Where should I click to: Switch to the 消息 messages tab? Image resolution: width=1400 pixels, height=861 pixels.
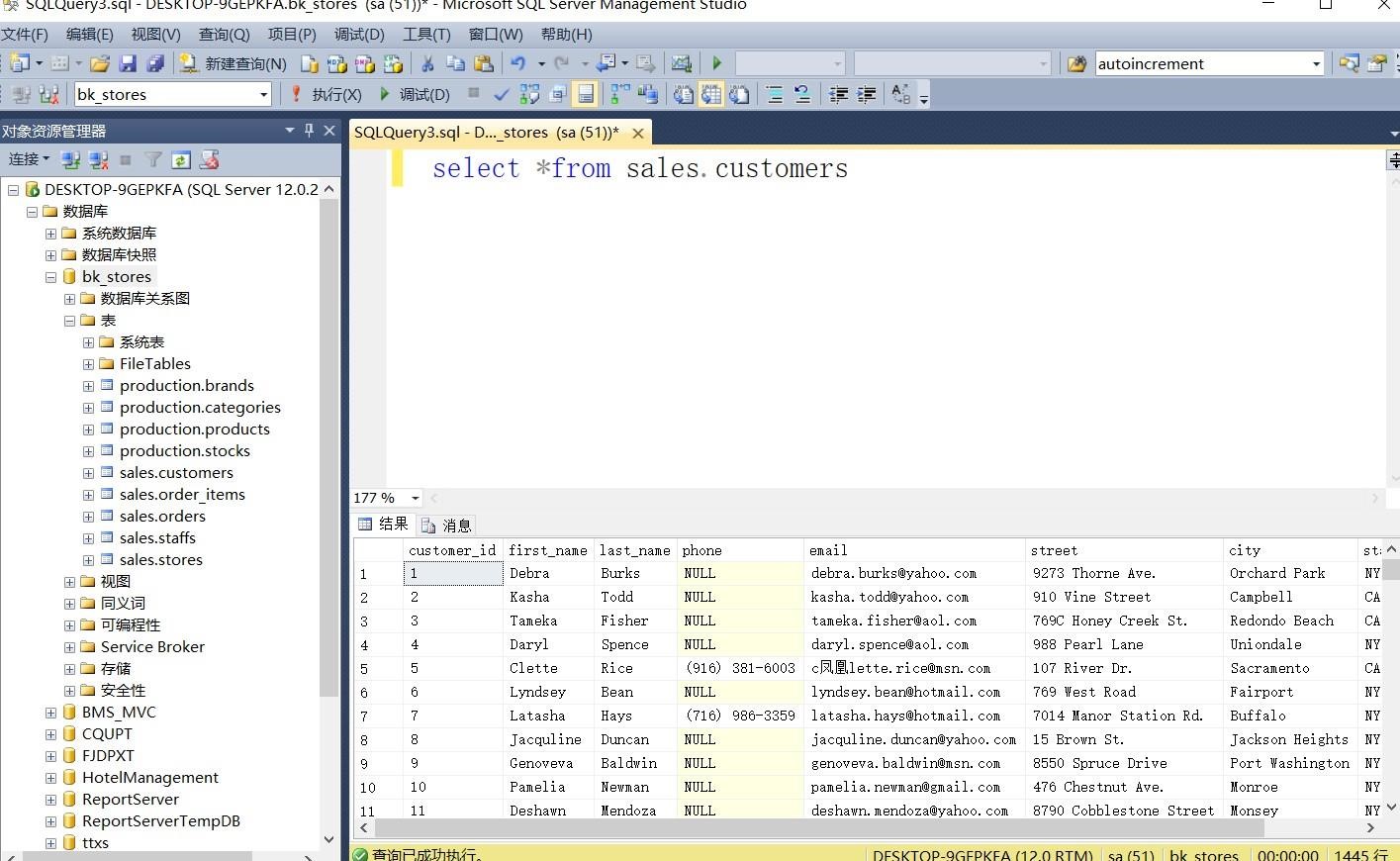[446, 526]
